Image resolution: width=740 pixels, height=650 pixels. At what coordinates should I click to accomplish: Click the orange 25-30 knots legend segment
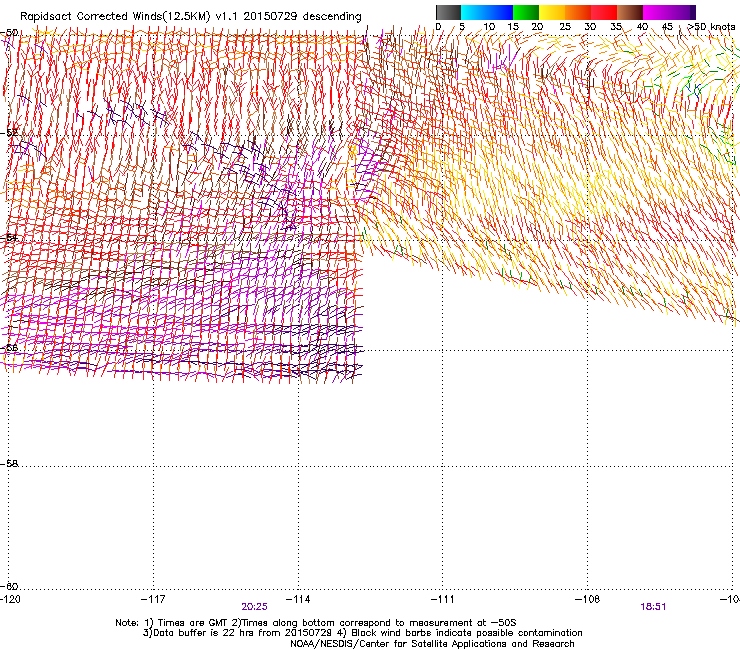(x=578, y=12)
